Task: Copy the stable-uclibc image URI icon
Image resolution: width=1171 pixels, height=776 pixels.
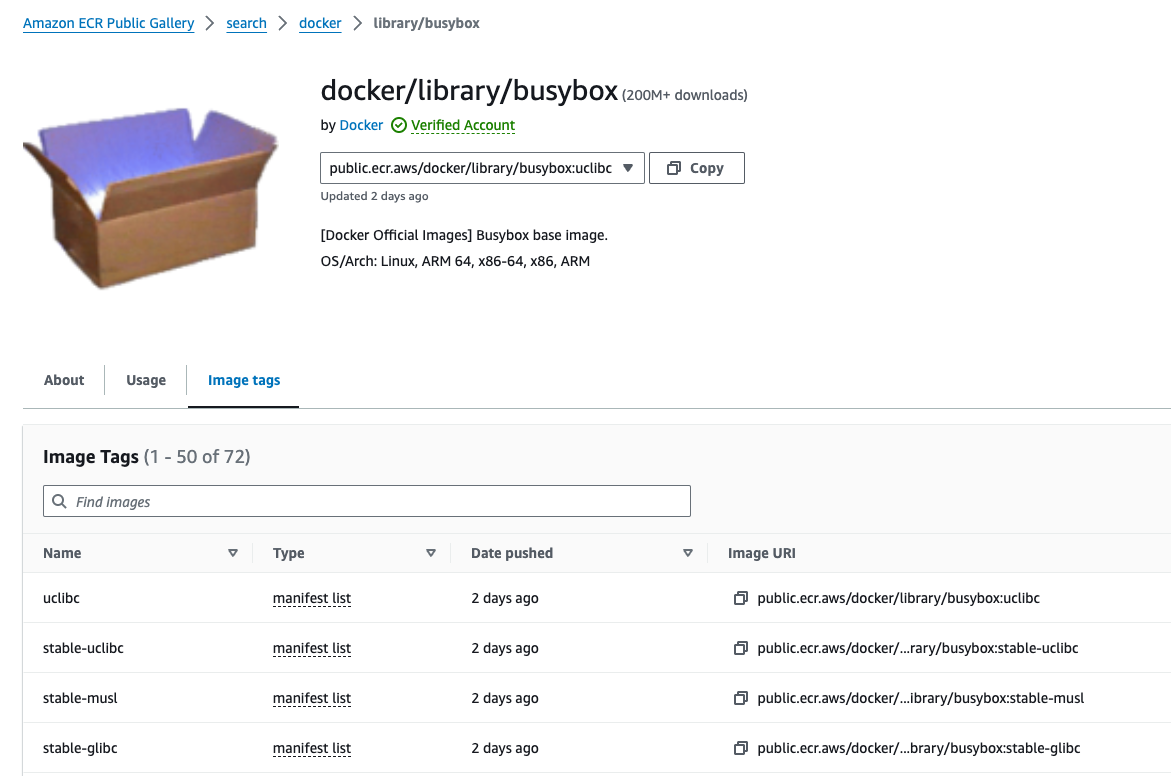Action: pos(740,649)
